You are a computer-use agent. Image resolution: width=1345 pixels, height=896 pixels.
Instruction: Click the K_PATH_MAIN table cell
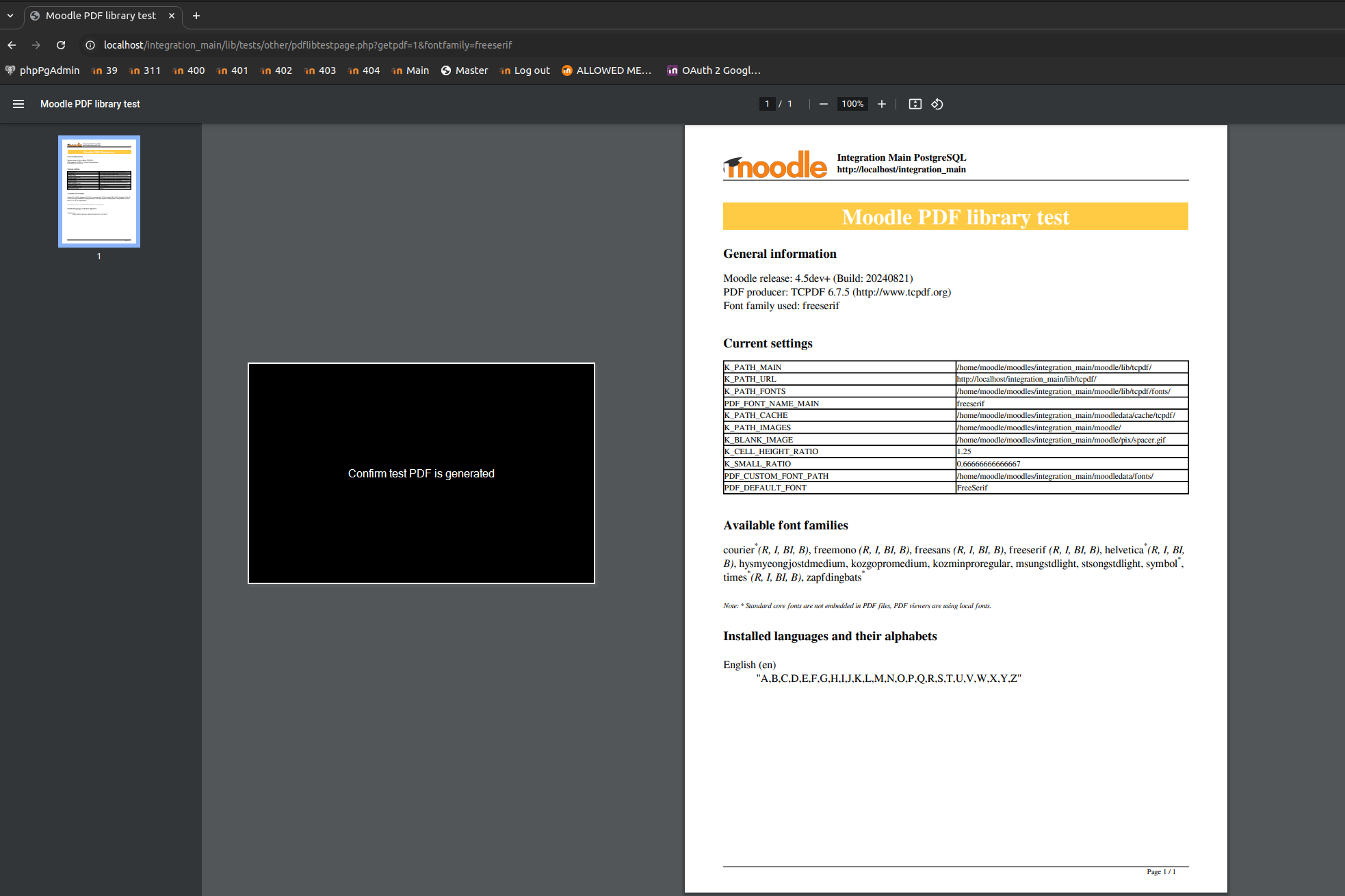(x=839, y=367)
